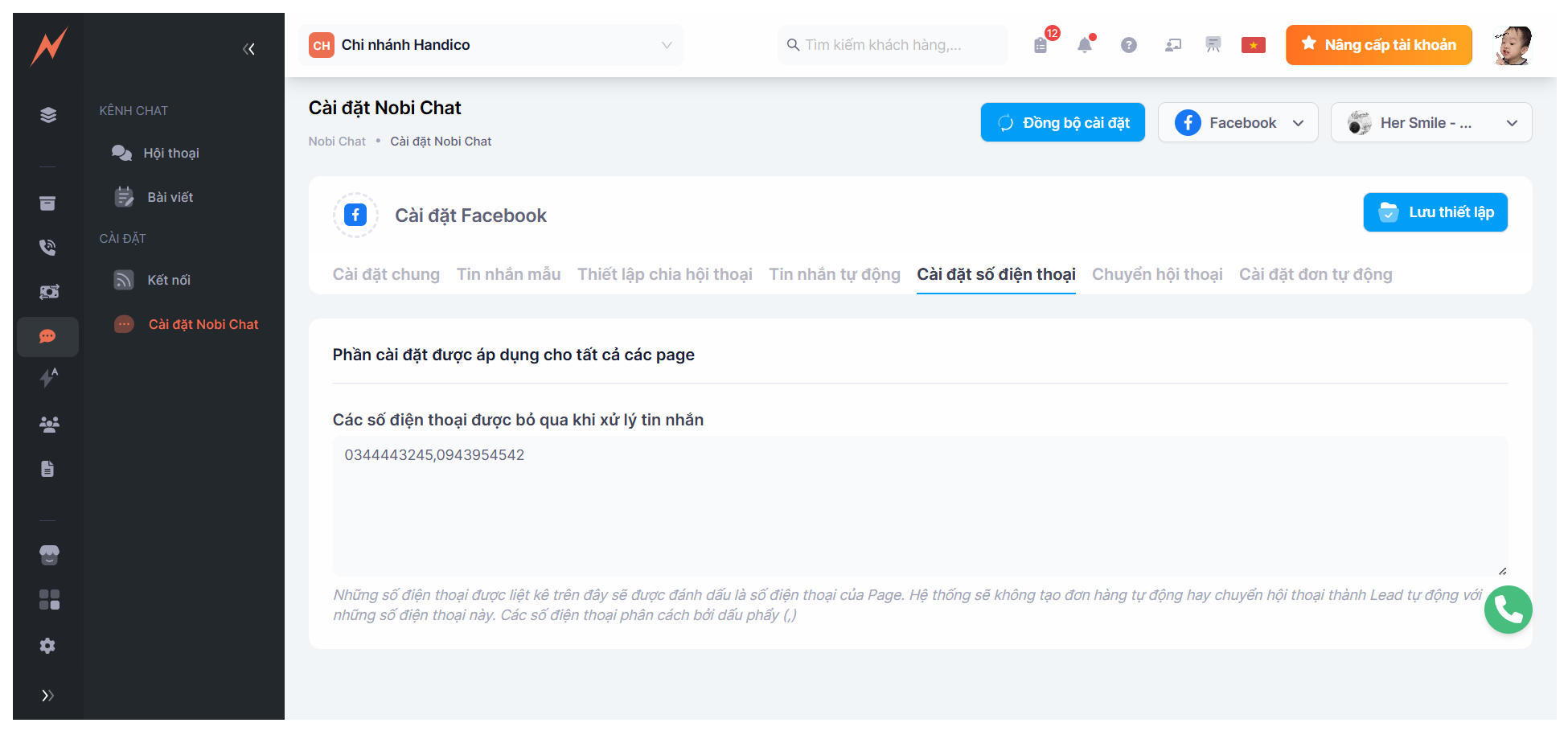Click the help question mark icon
Screen dimensions: 1568x731
pyautogui.click(x=1129, y=45)
